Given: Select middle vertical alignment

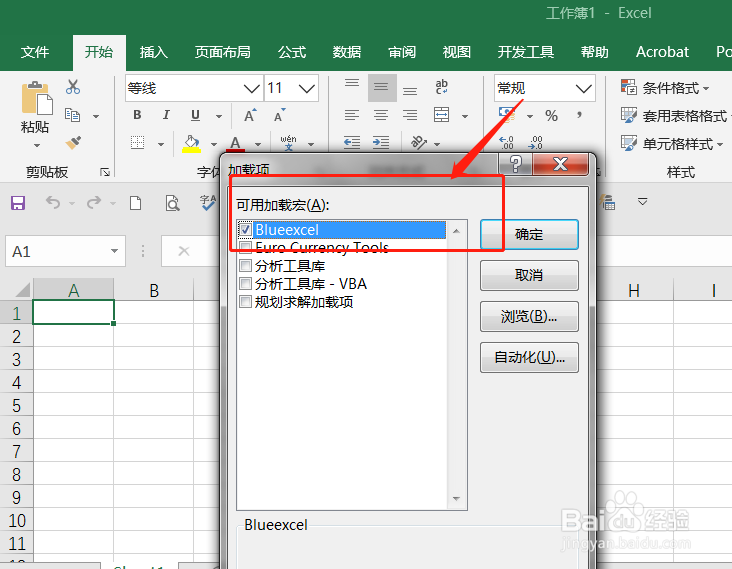Looking at the screenshot, I should tap(381, 87).
